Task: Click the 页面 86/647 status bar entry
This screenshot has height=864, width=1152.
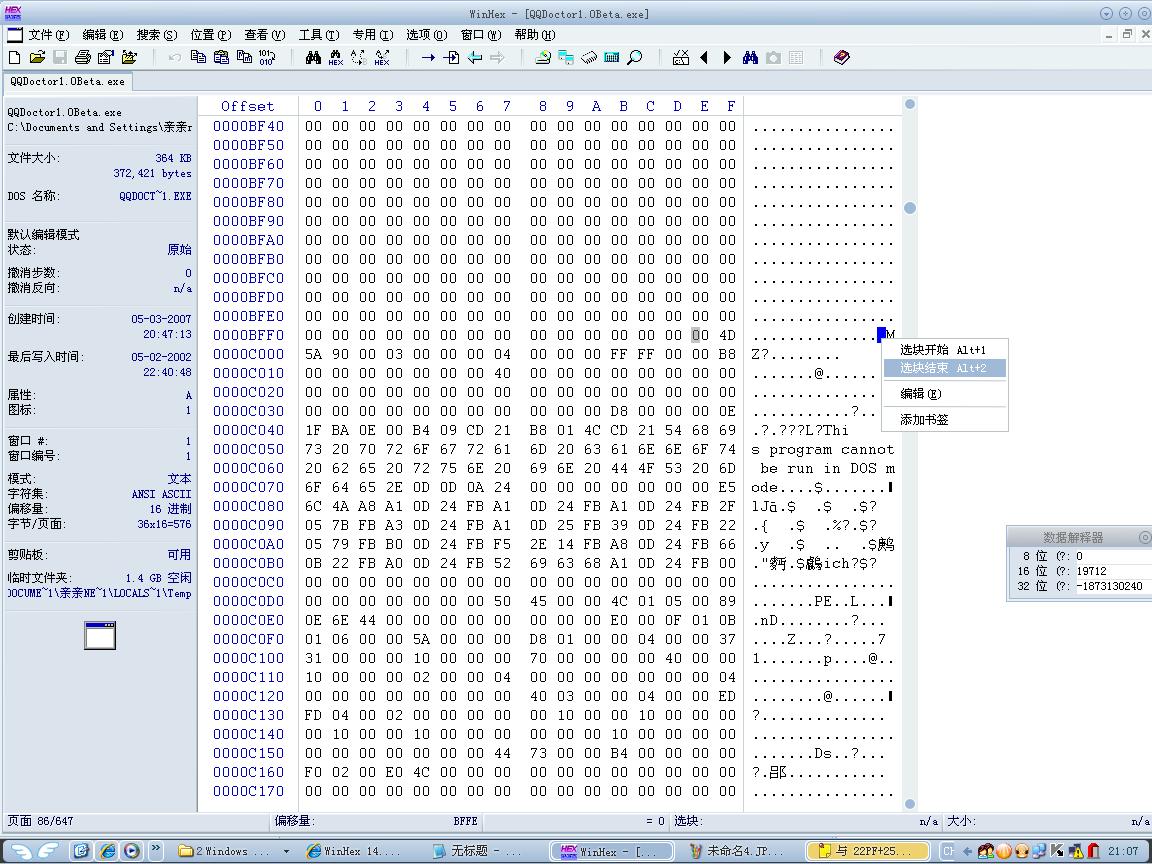Action: click(x=40, y=821)
